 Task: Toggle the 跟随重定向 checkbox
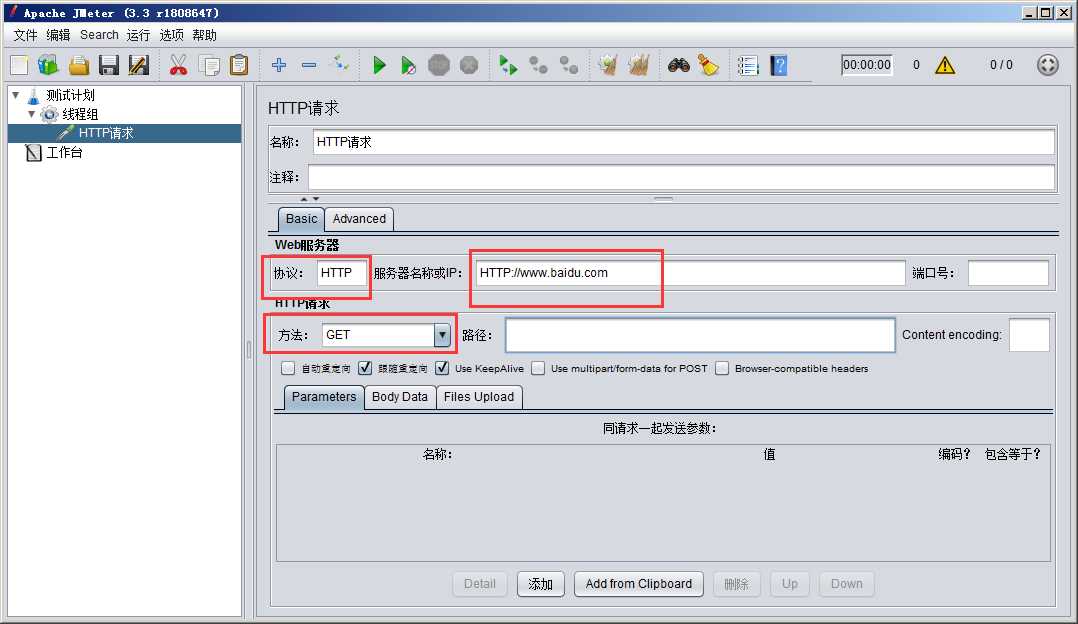365,368
